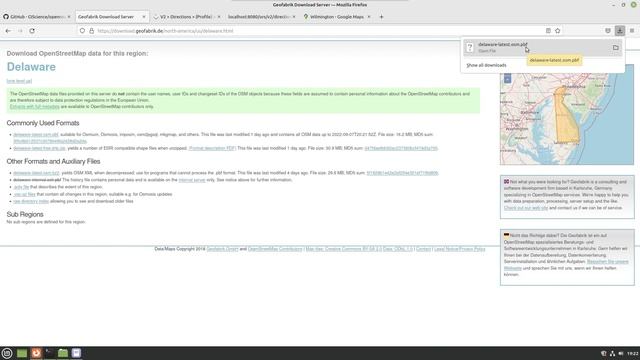Open the file manager in the taskbar
The width and height of the screenshot is (640, 360).
coord(63,353)
